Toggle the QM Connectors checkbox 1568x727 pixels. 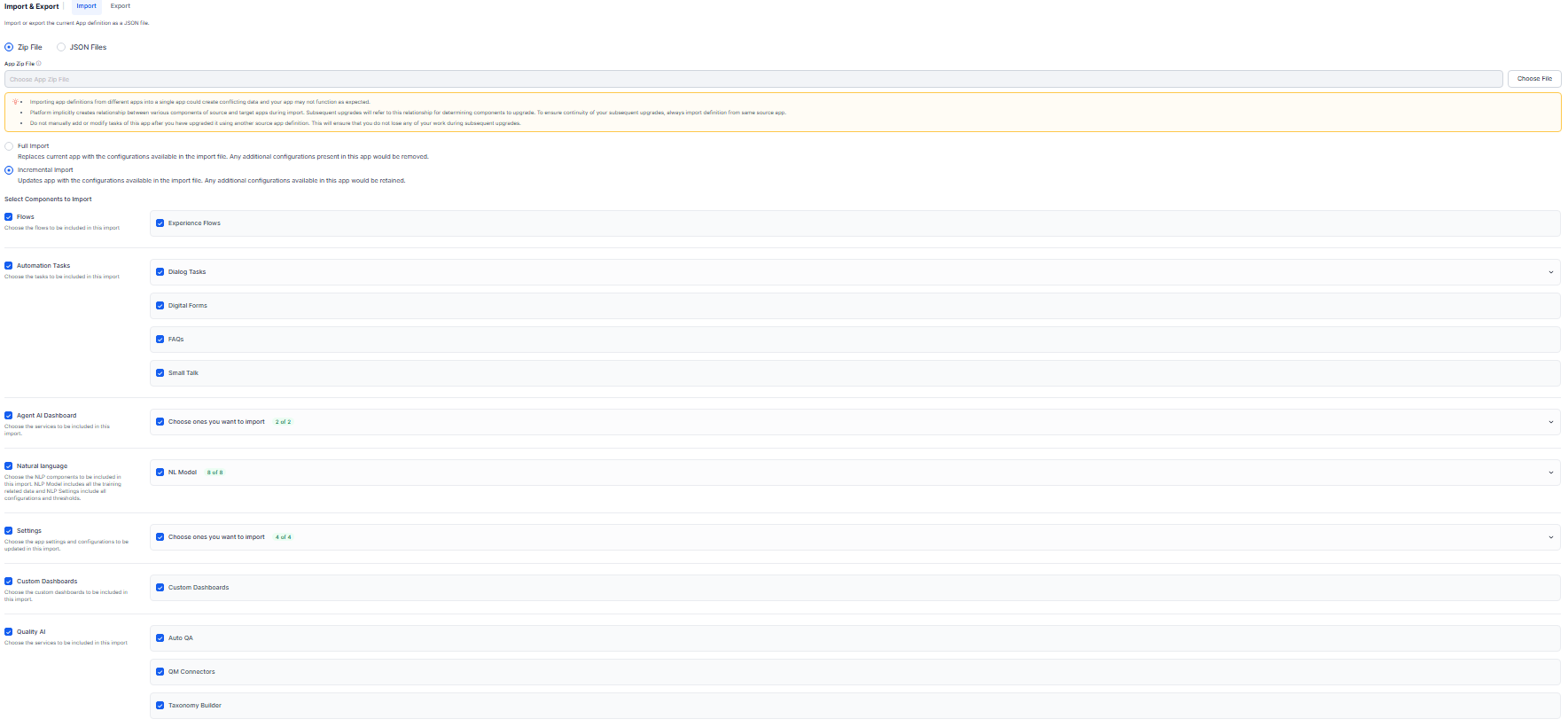tap(160, 672)
